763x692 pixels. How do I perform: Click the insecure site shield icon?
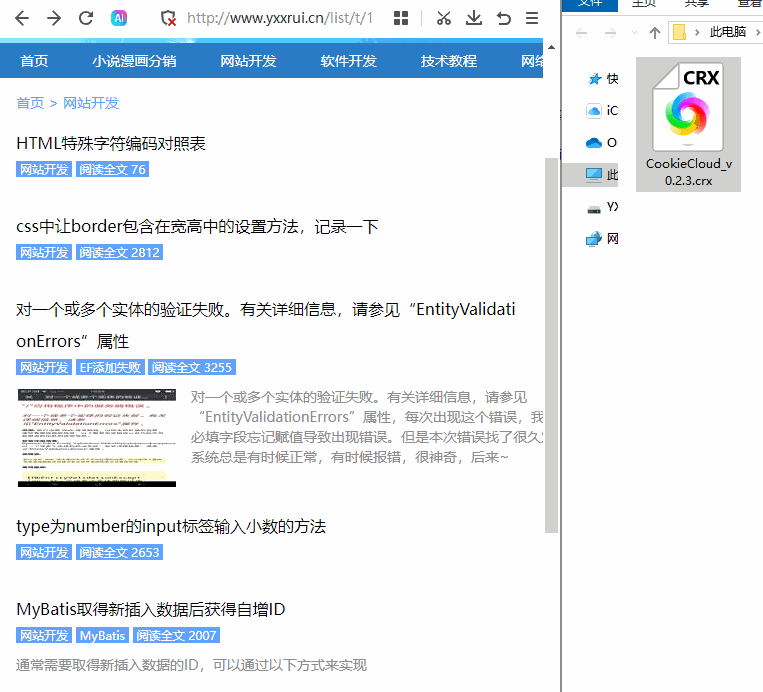coord(168,18)
